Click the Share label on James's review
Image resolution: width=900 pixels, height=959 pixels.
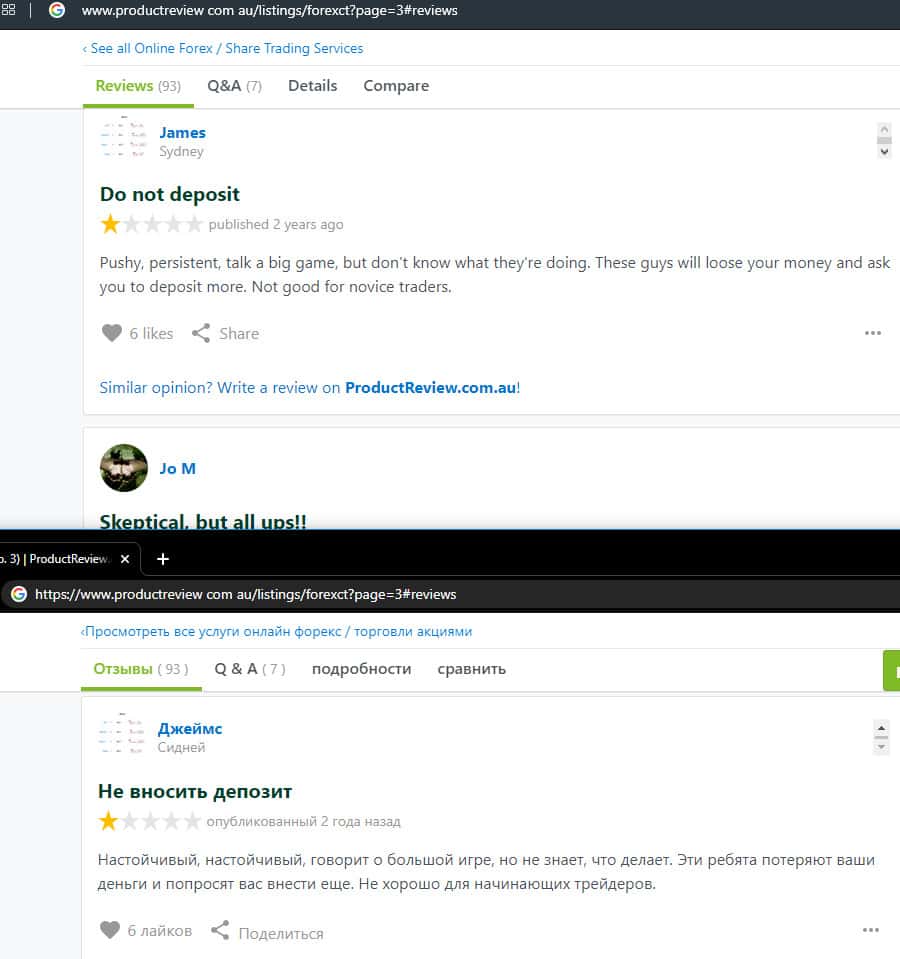pos(239,333)
